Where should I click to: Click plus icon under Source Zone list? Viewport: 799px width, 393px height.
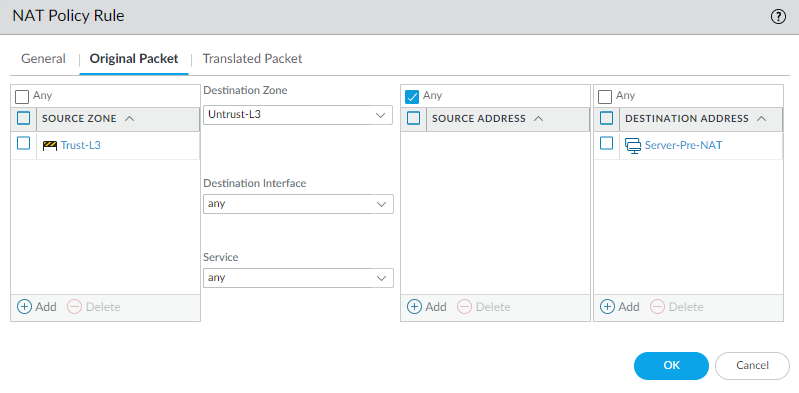click(x=24, y=307)
